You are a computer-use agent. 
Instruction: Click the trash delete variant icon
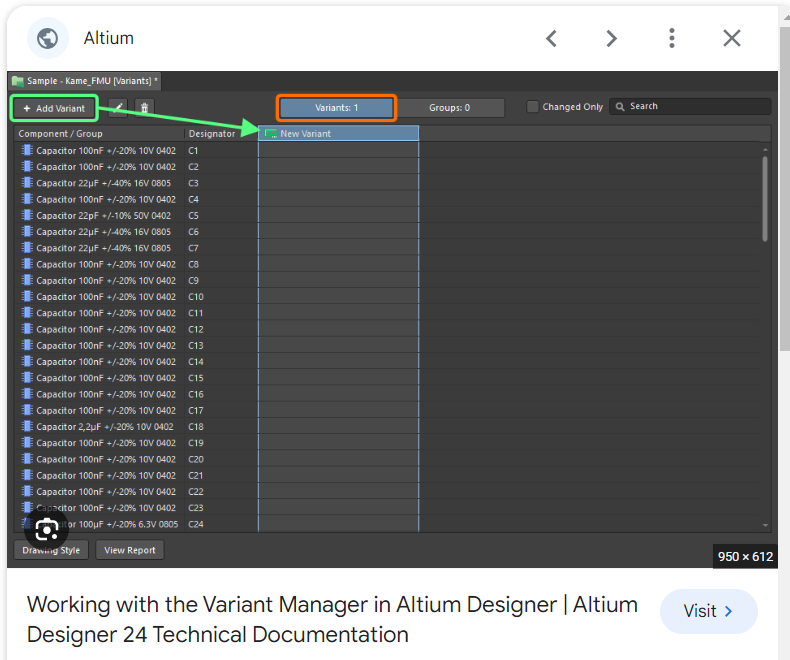(x=145, y=108)
